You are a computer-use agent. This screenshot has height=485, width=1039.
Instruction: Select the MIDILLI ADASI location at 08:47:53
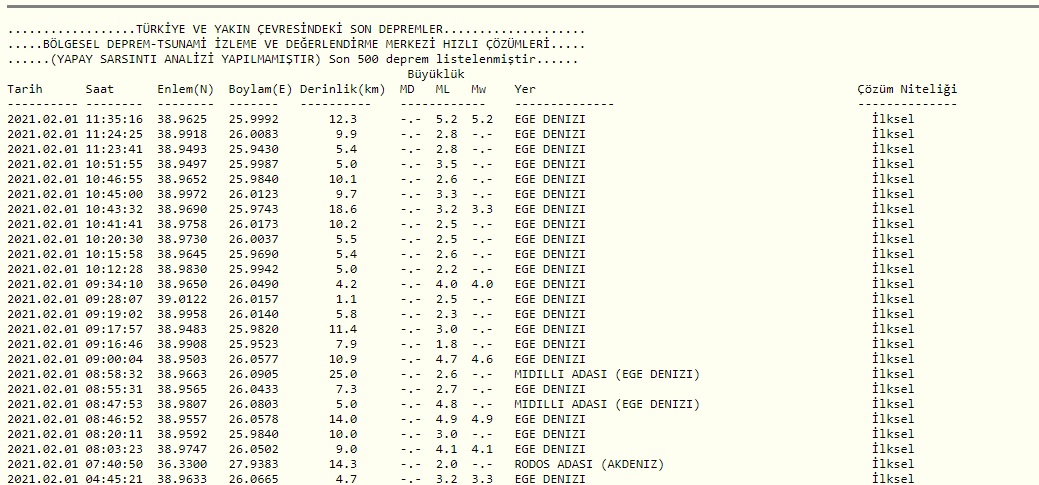pyautogui.click(x=607, y=404)
